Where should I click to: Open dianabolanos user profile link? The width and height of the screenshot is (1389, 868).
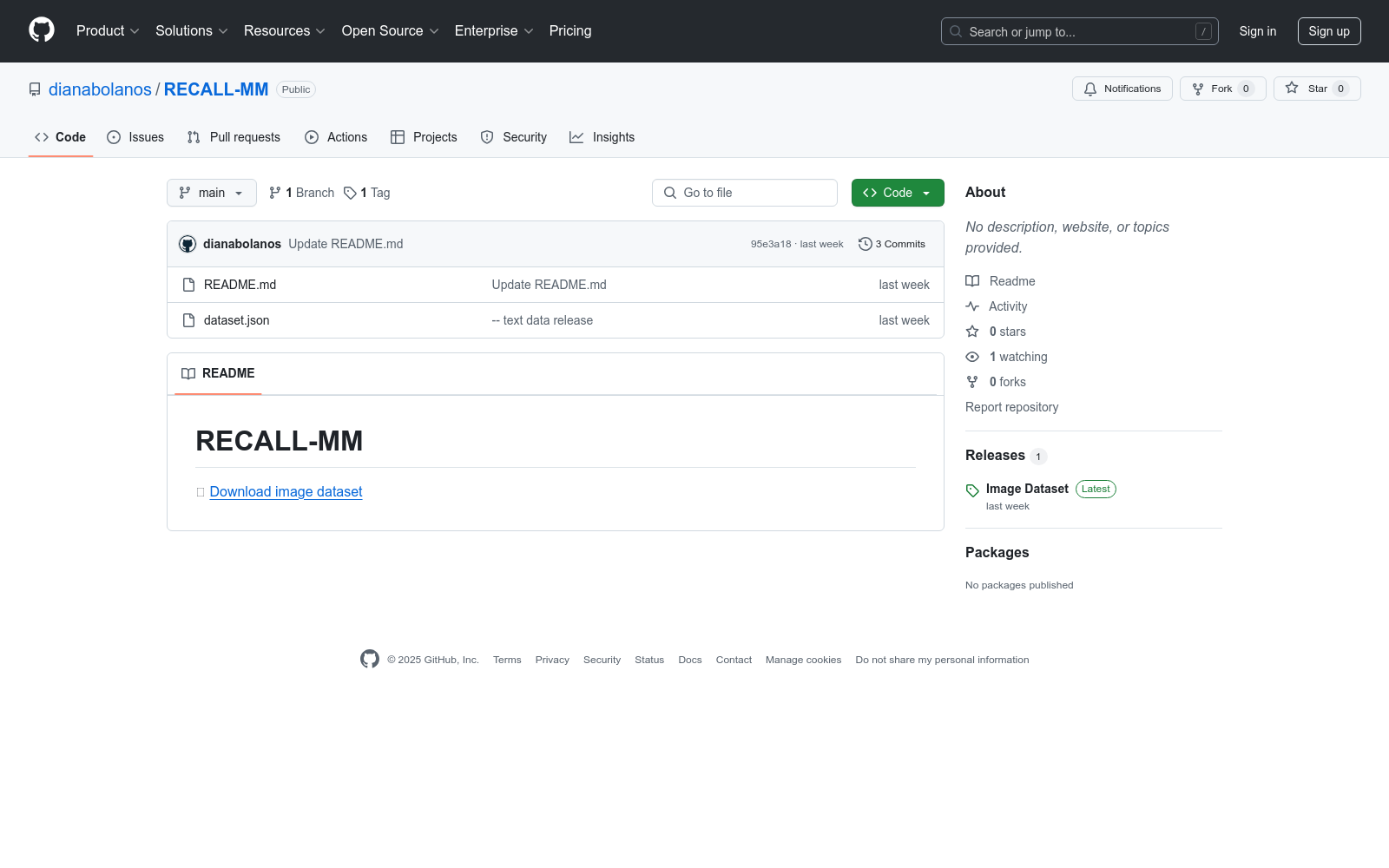coord(100,89)
